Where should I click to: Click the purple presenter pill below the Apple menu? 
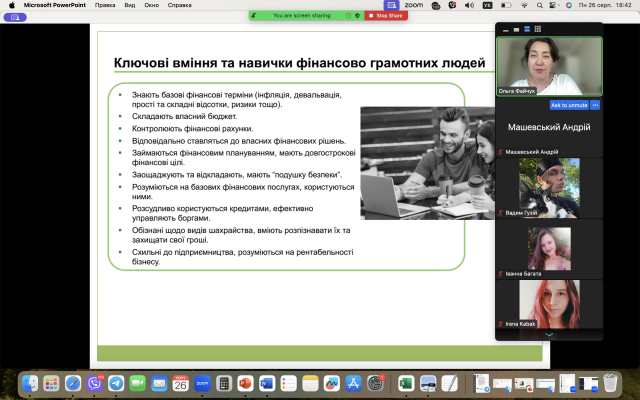coord(15,17)
